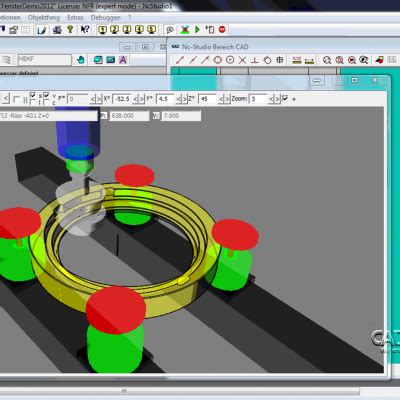Select circle quadrant snap in CAD toolbar

(x=217, y=60)
